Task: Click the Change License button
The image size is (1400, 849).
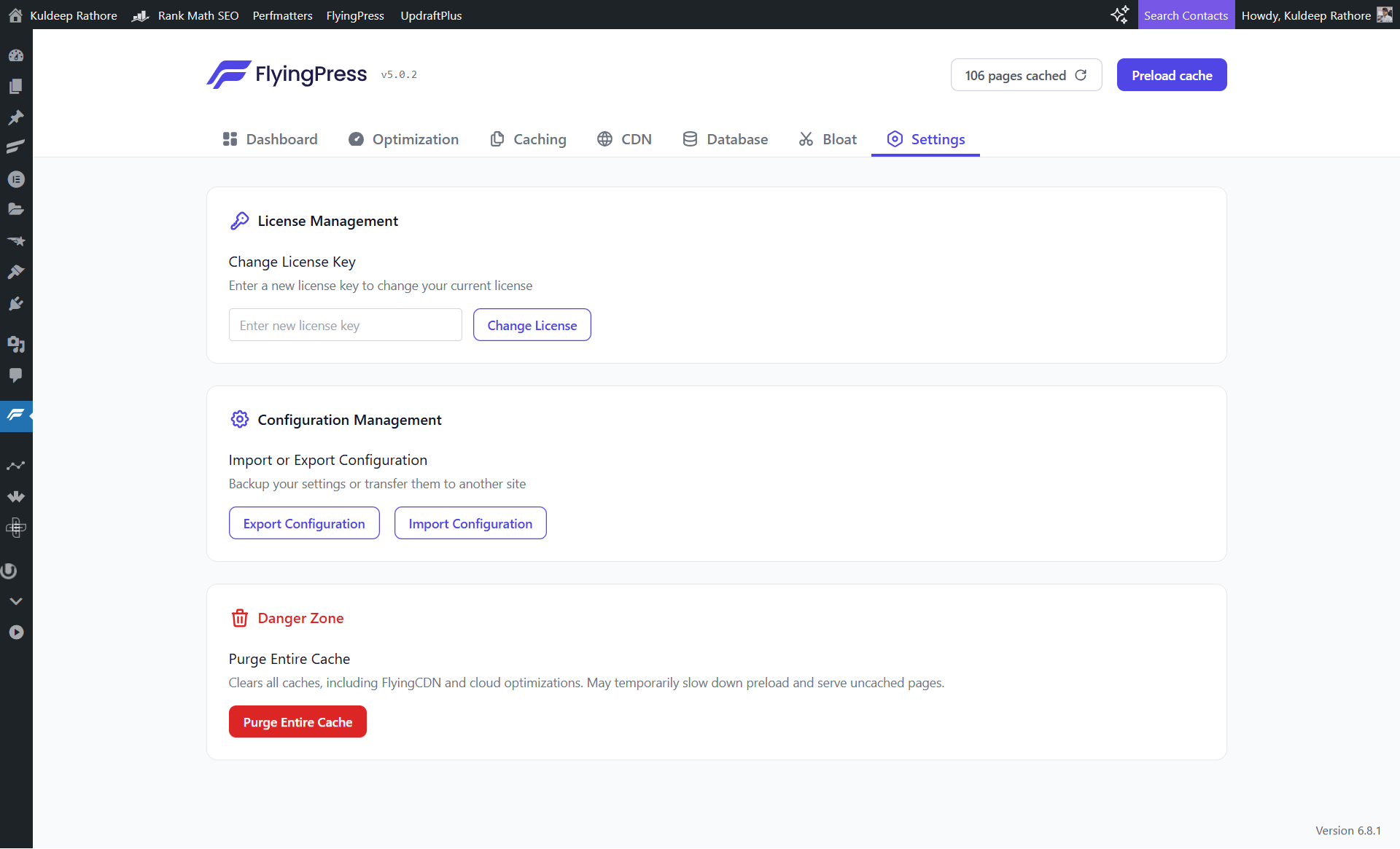Action: point(532,325)
